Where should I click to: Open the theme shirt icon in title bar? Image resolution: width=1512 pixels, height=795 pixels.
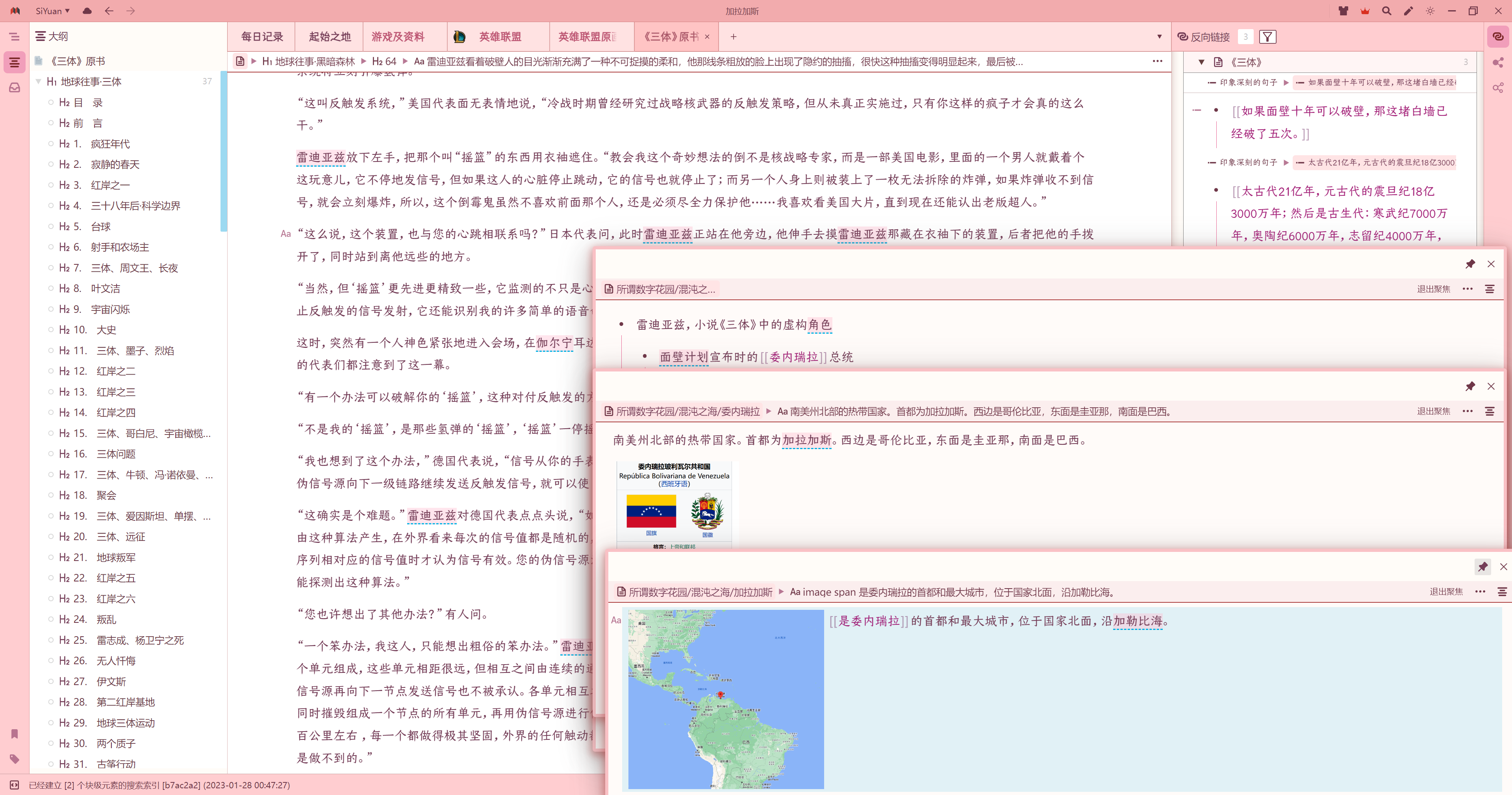coord(1343,11)
